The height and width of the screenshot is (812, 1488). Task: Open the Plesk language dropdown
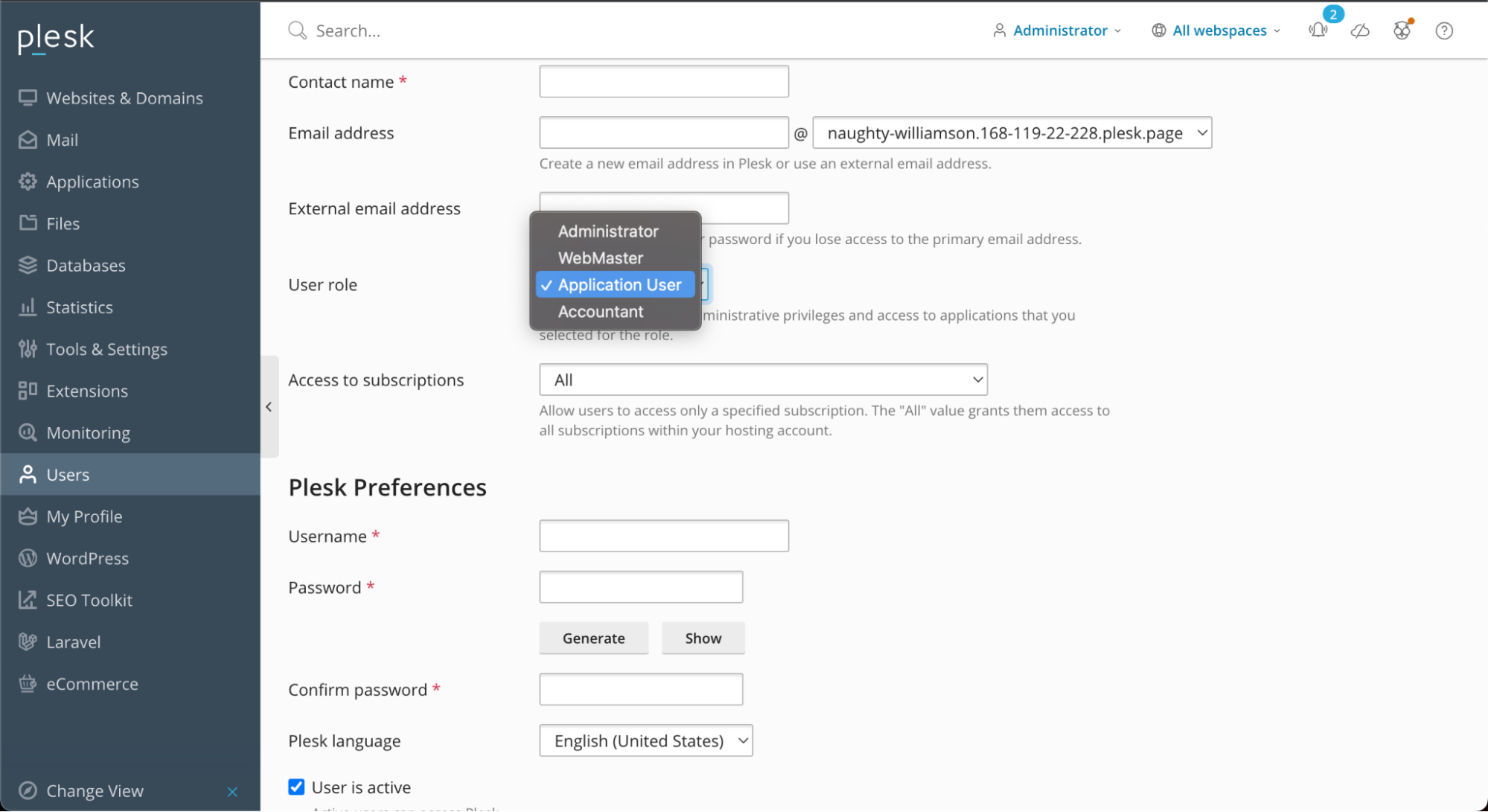tap(645, 741)
